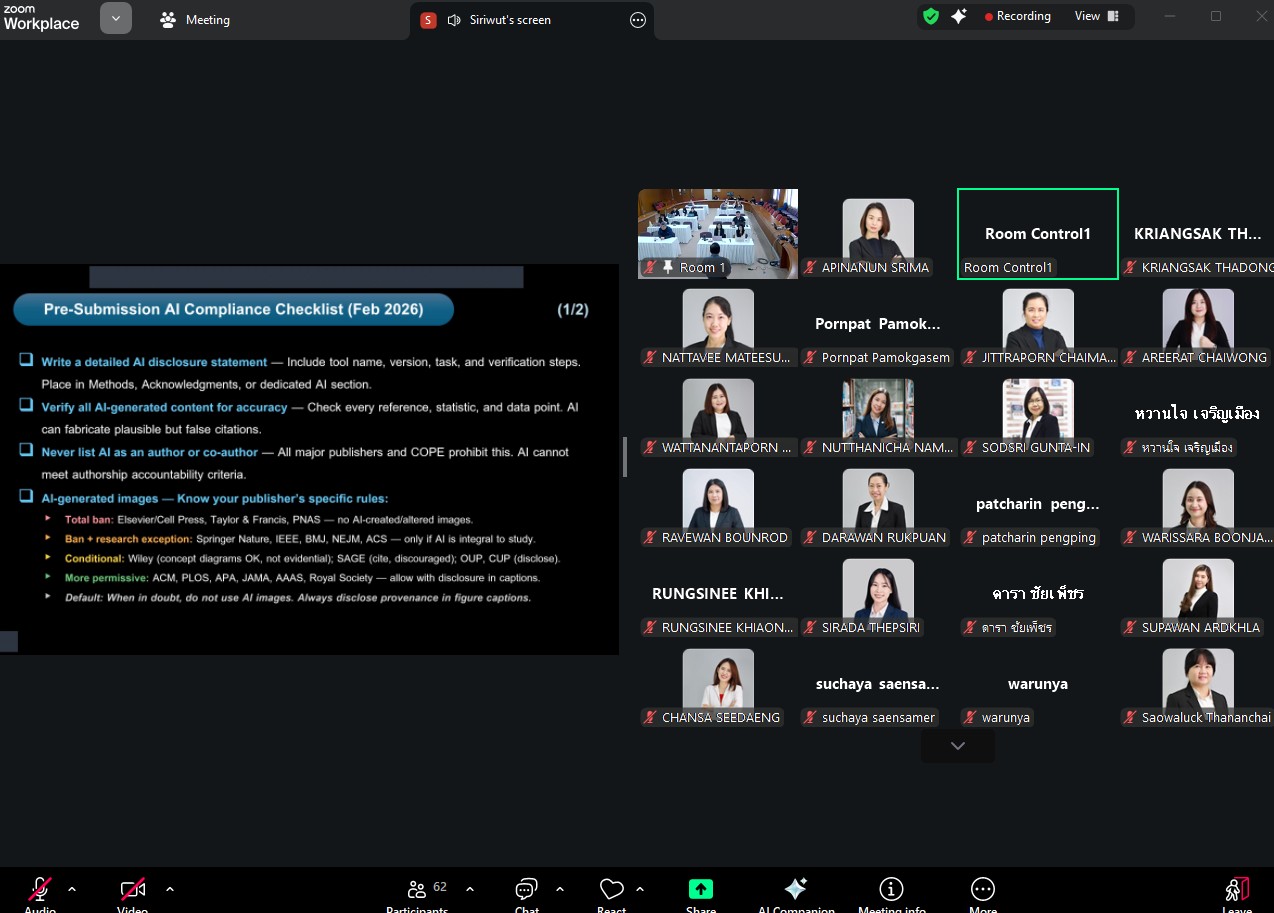Click the Leave meeting icon
This screenshot has width=1274, height=913.
[x=1237, y=889]
